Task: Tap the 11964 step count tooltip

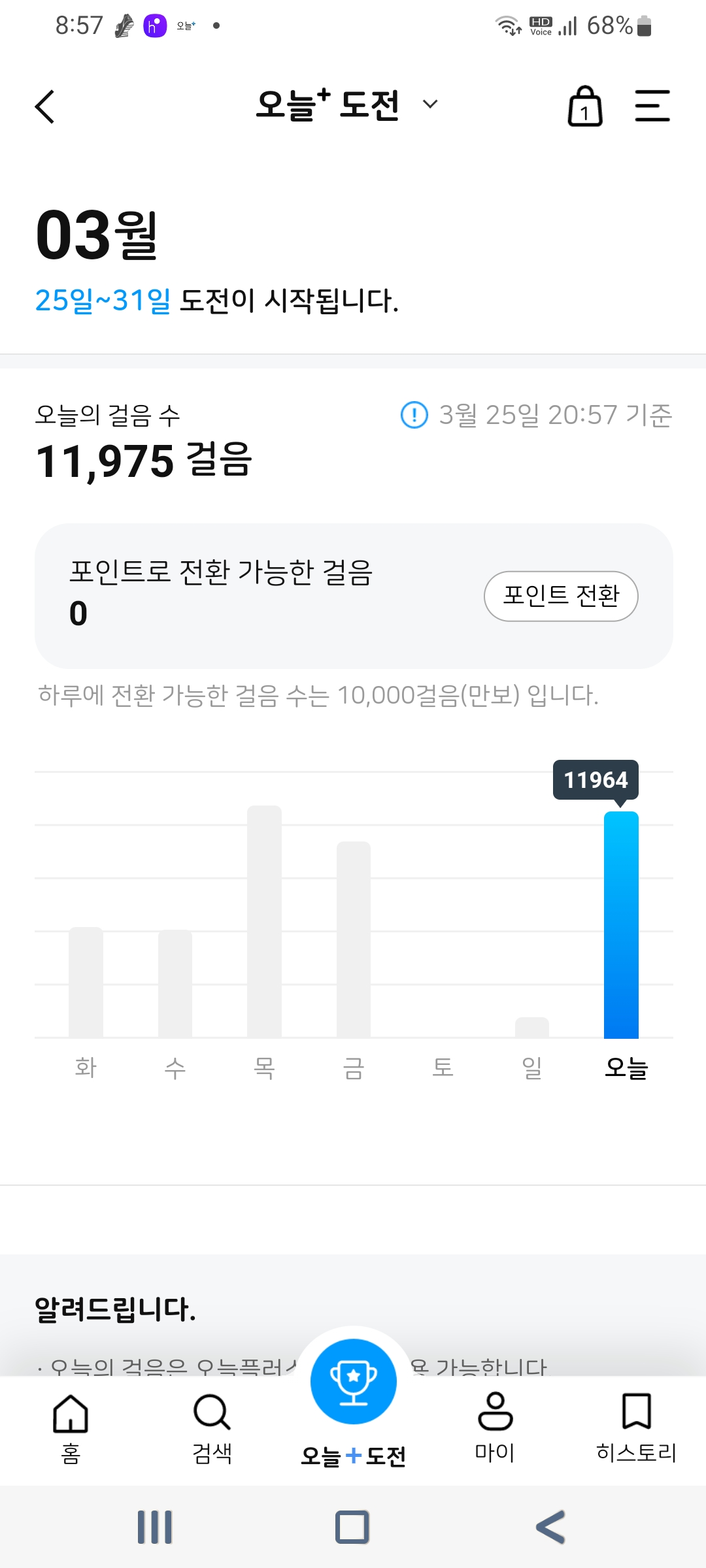Action: pyautogui.click(x=596, y=779)
